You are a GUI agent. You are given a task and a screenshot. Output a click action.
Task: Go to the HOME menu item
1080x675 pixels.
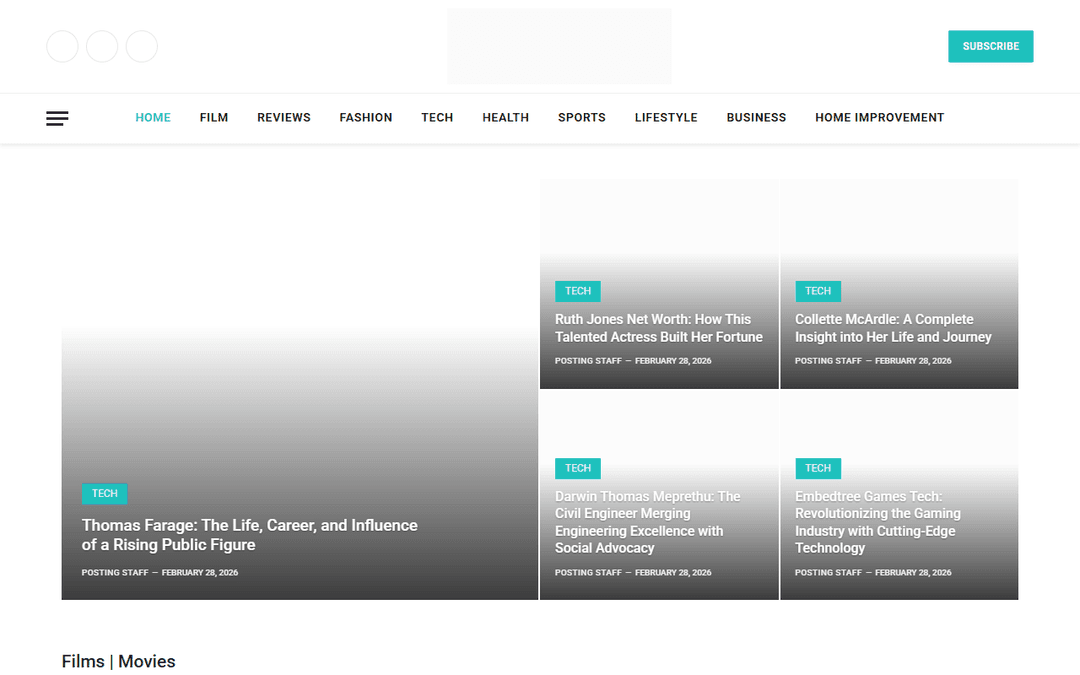click(x=153, y=118)
